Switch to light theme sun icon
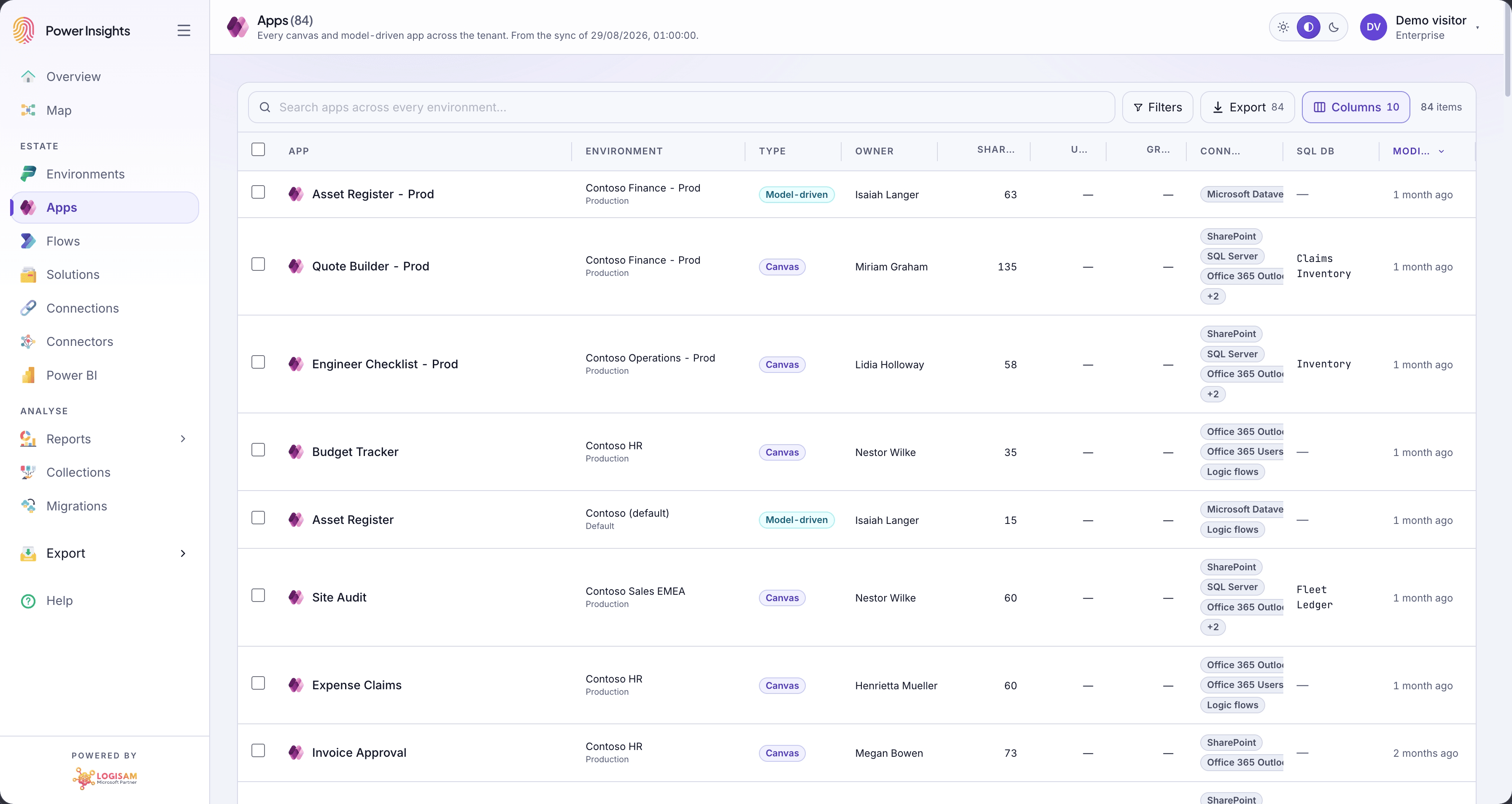Viewport: 1512px width, 804px height. coord(1284,27)
